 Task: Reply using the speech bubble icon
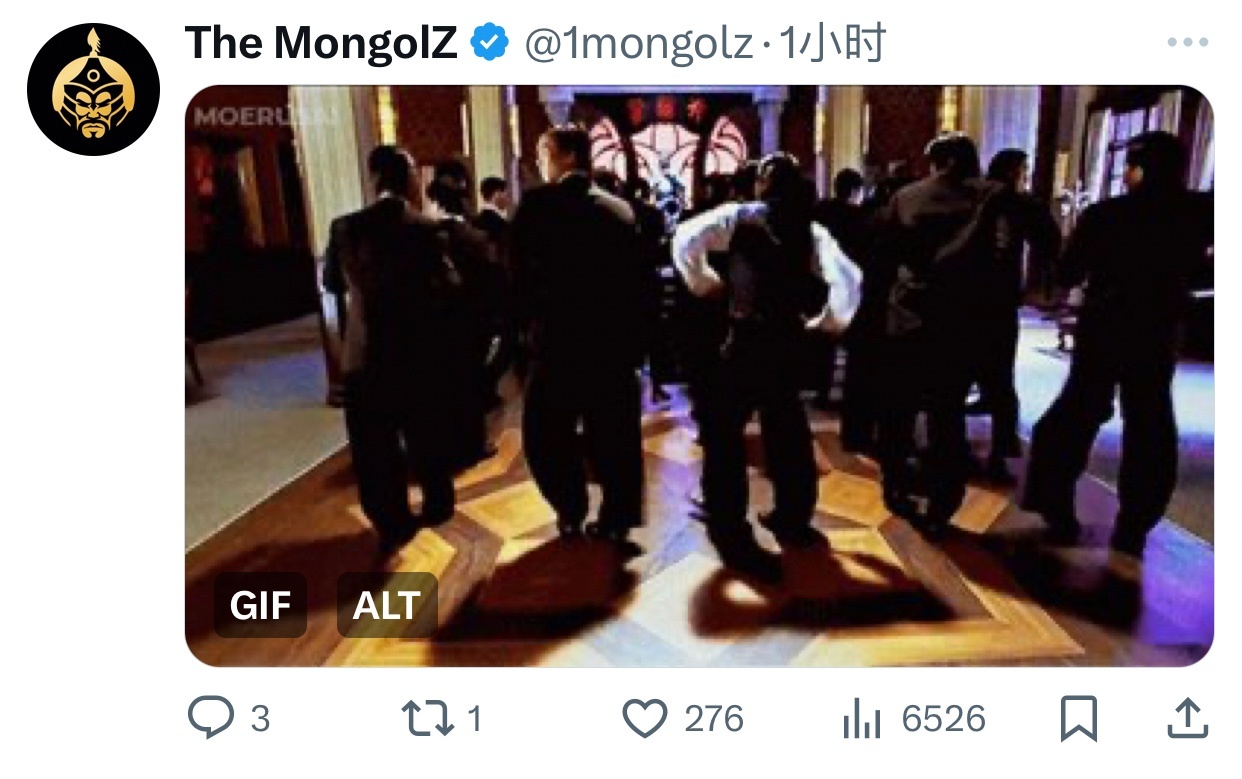pyautogui.click(x=211, y=718)
